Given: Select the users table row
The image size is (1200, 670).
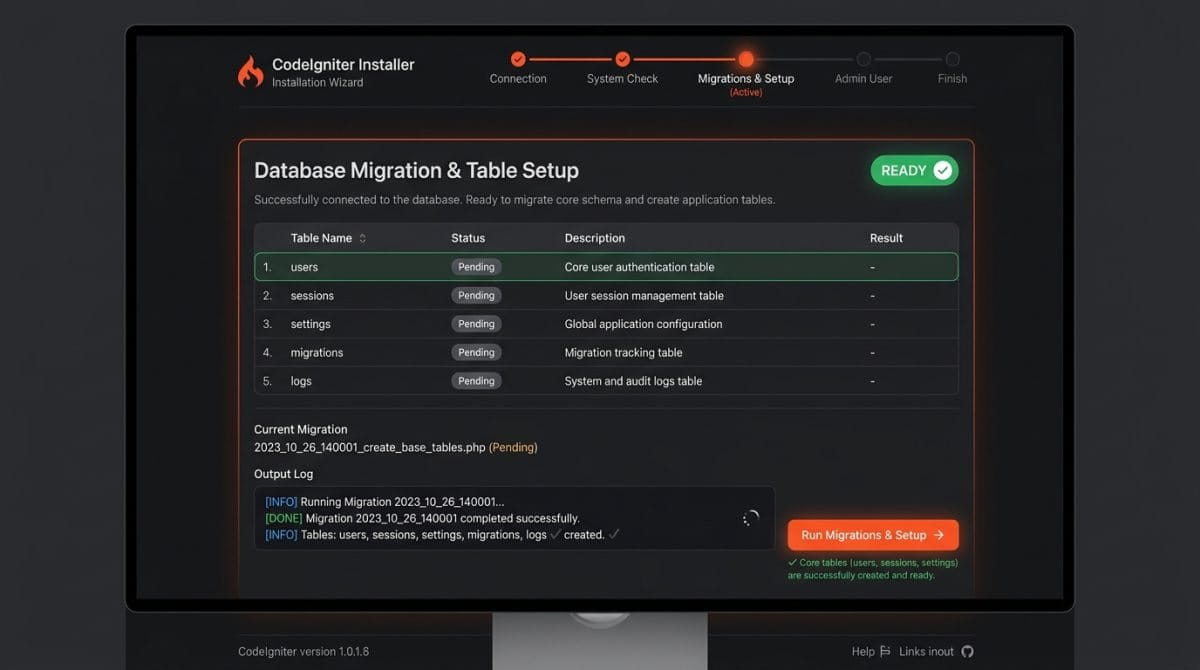Looking at the screenshot, I should [x=606, y=267].
